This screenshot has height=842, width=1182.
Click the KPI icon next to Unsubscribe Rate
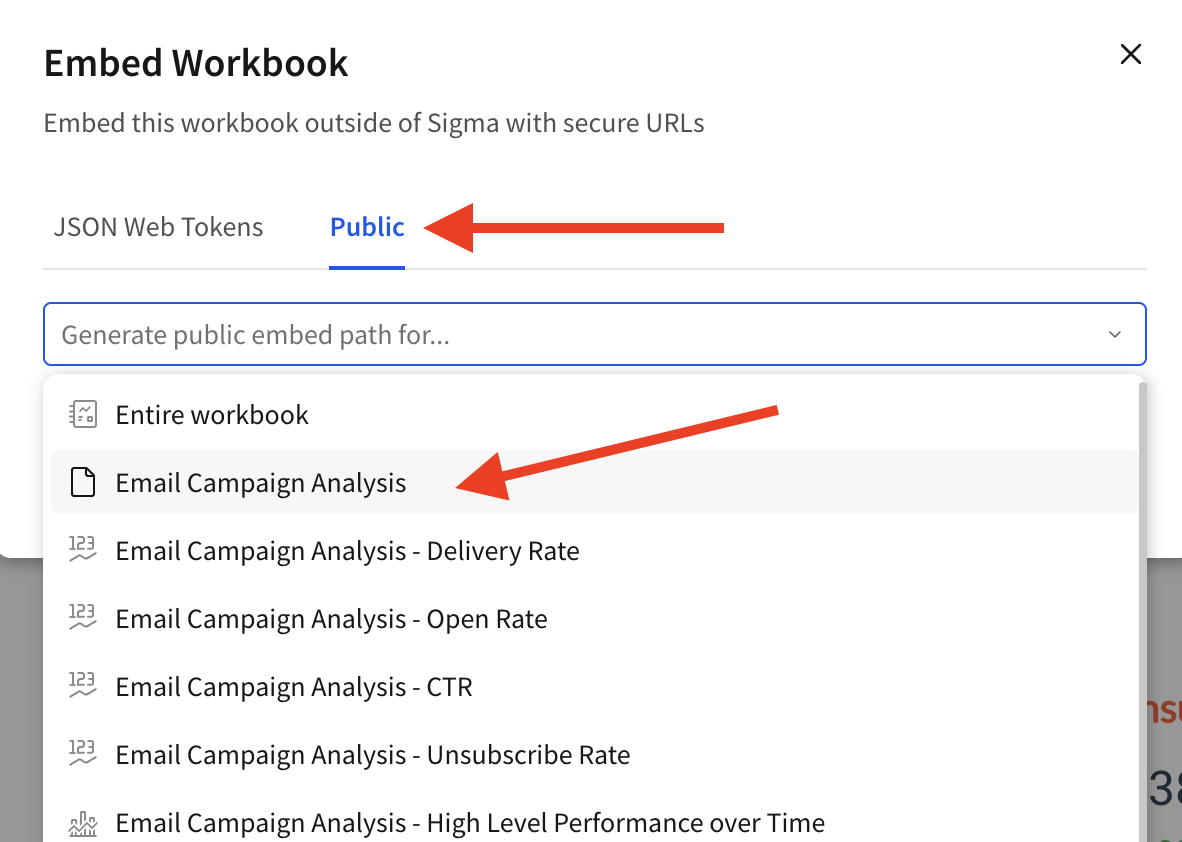pos(82,754)
